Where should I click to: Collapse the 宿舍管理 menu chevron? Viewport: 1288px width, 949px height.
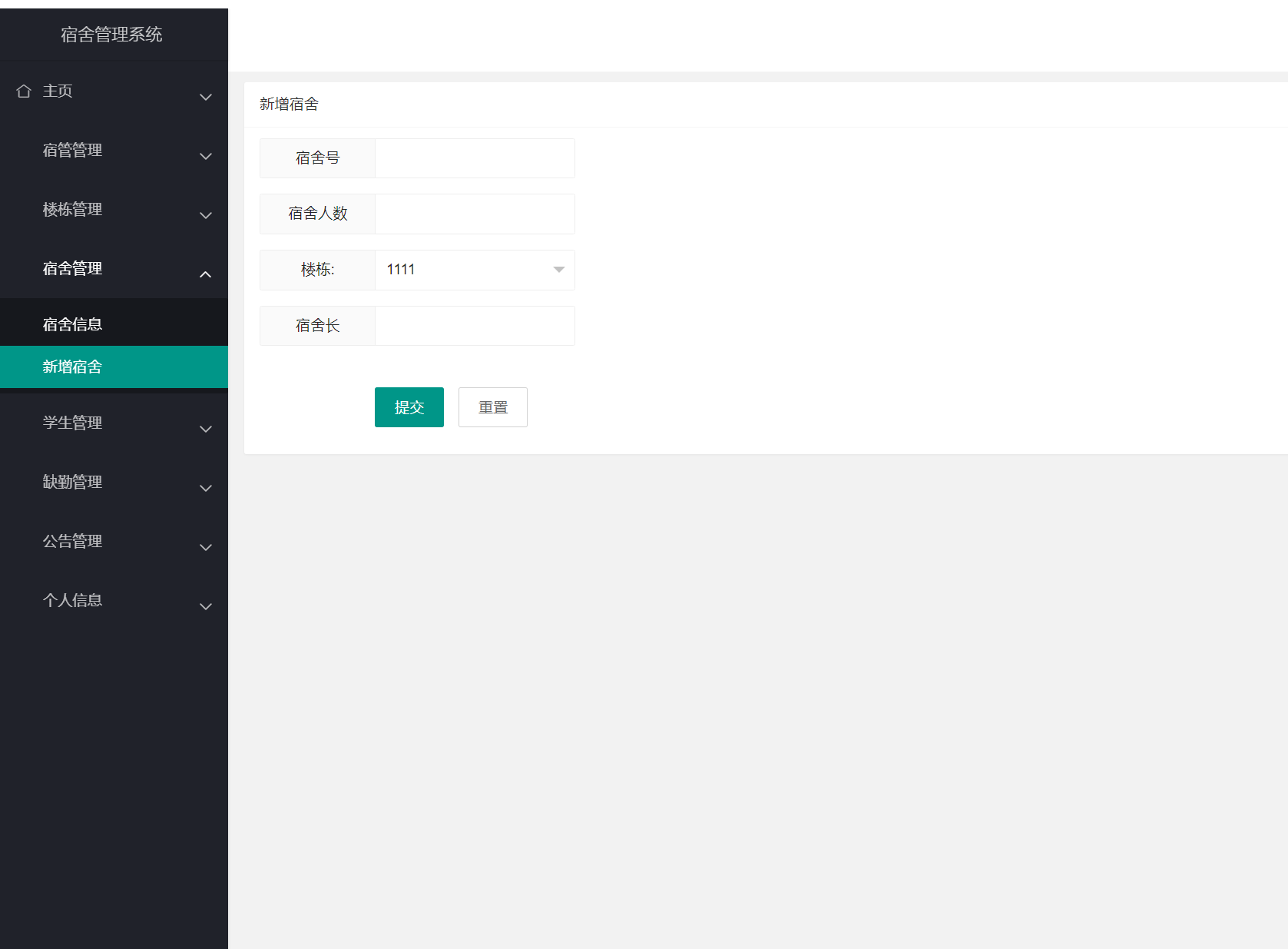click(x=206, y=274)
